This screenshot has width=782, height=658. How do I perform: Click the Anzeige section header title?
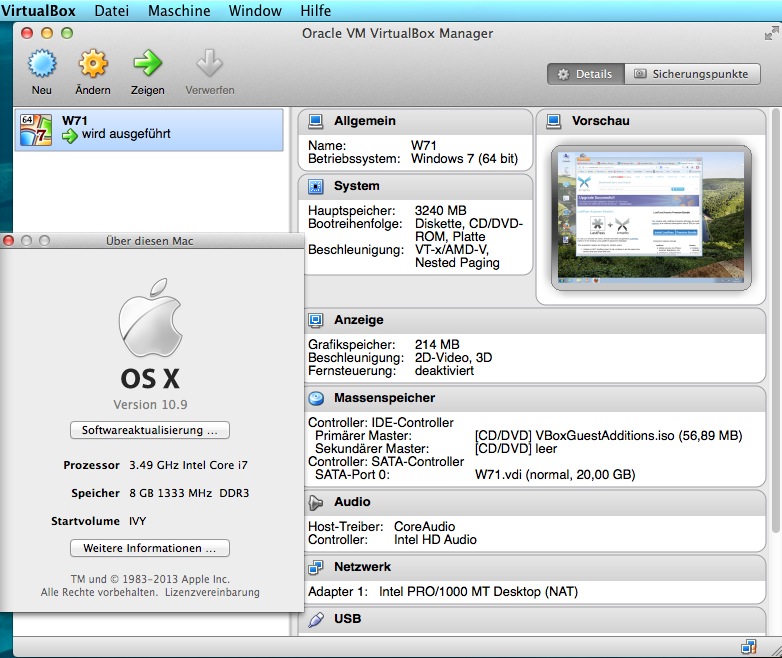pyautogui.click(x=359, y=320)
